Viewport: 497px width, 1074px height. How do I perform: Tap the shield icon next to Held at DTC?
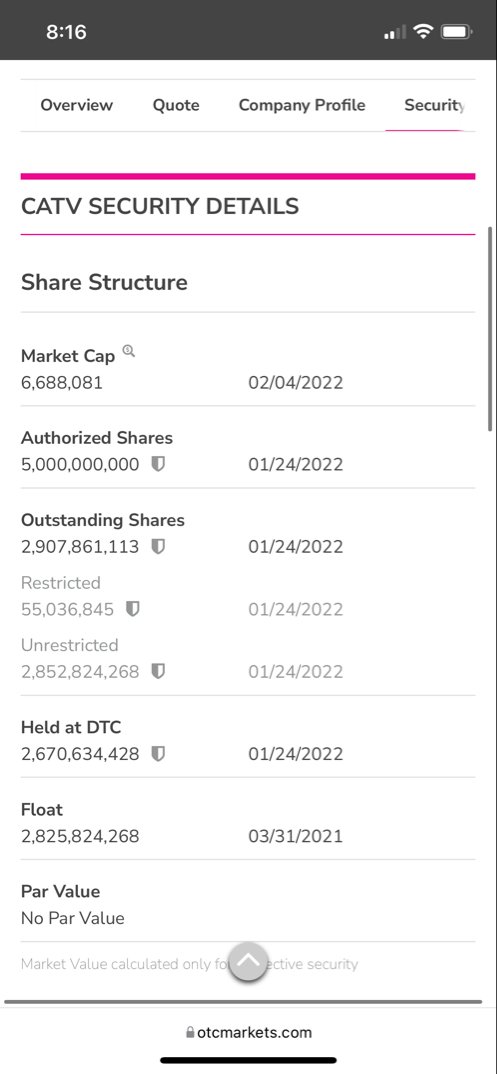[x=158, y=754]
